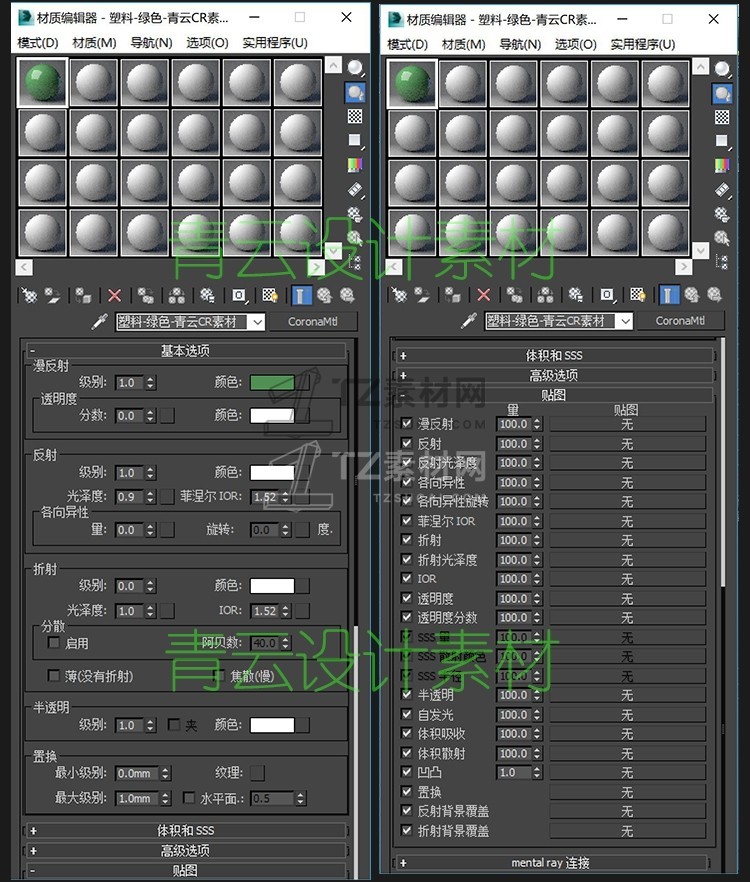This screenshot has width=750, height=882.
Task: Toggle Backlight icon, left window side toolbar
Action: point(355,92)
